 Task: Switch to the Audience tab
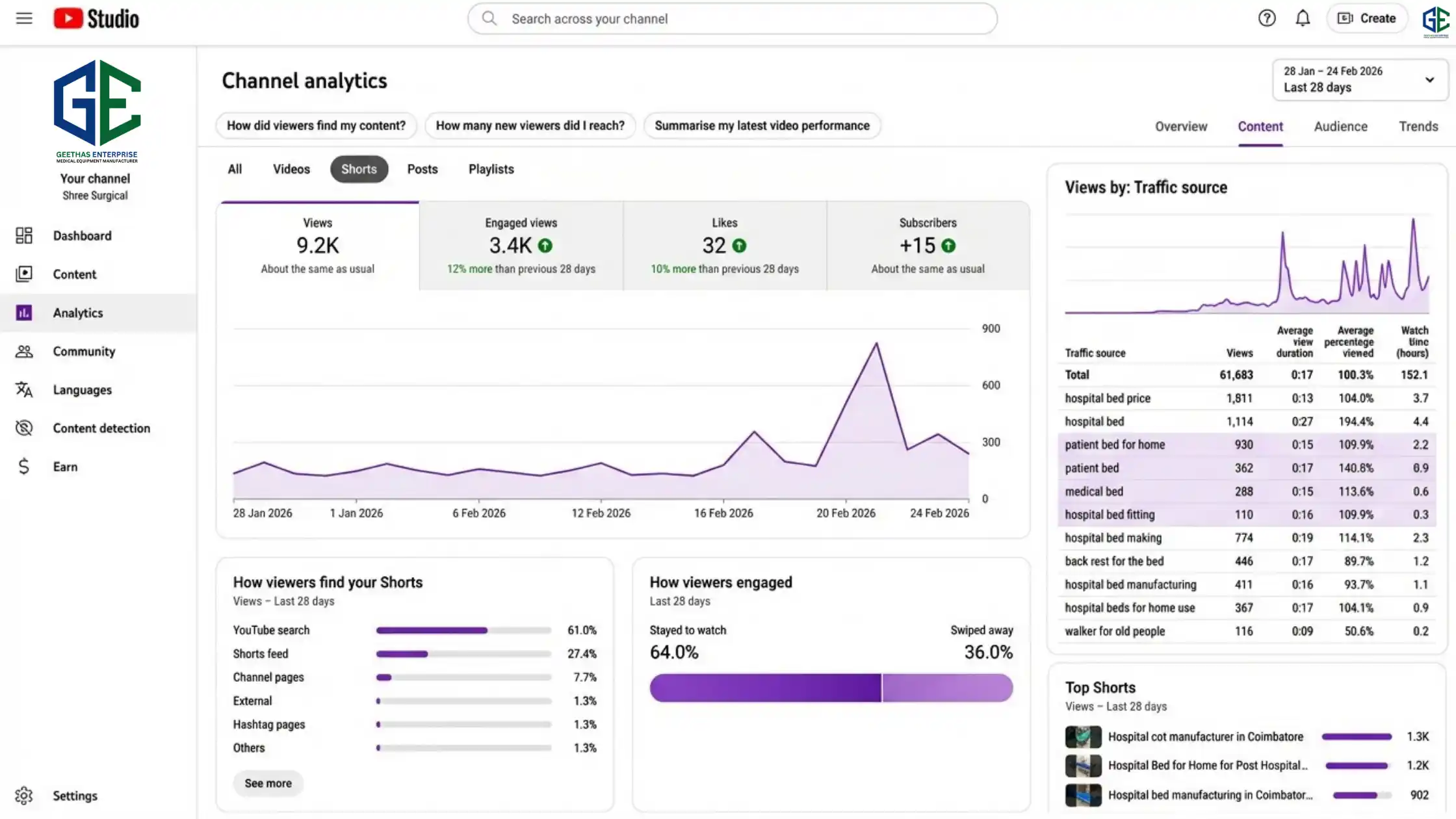[1340, 126]
